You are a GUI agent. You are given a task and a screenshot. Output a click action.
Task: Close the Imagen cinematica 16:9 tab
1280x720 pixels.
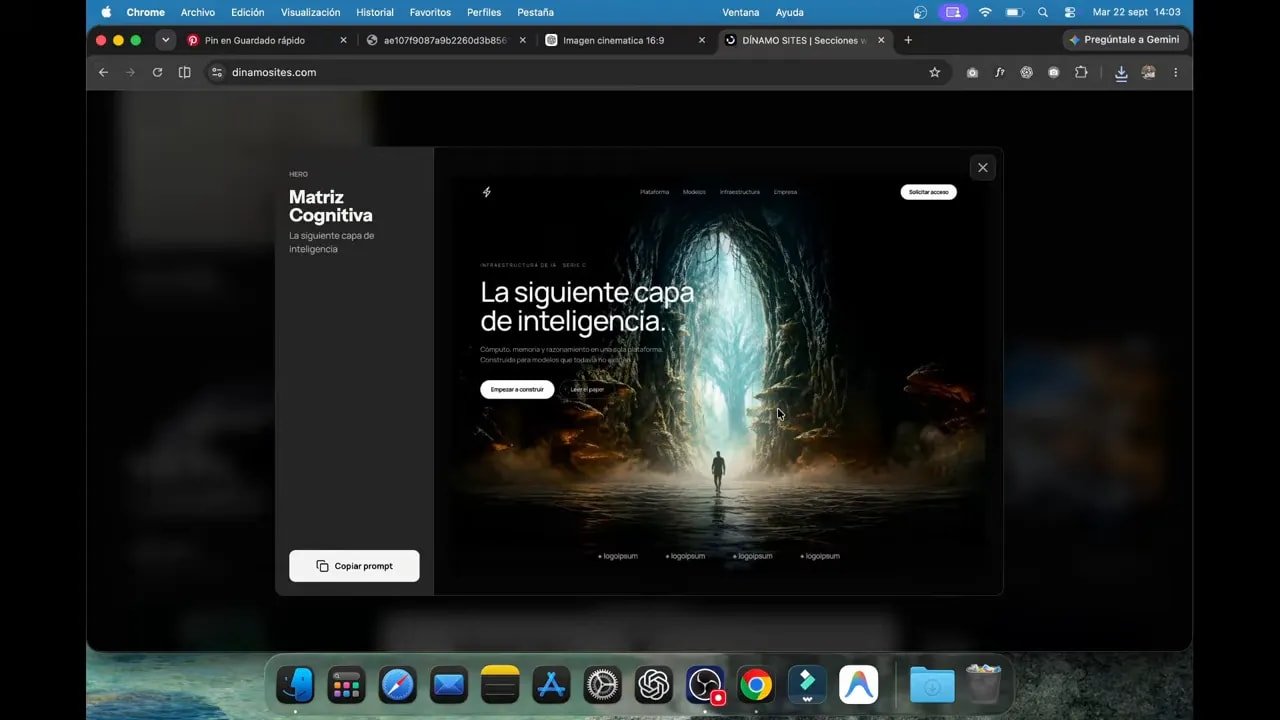coord(702,40)
